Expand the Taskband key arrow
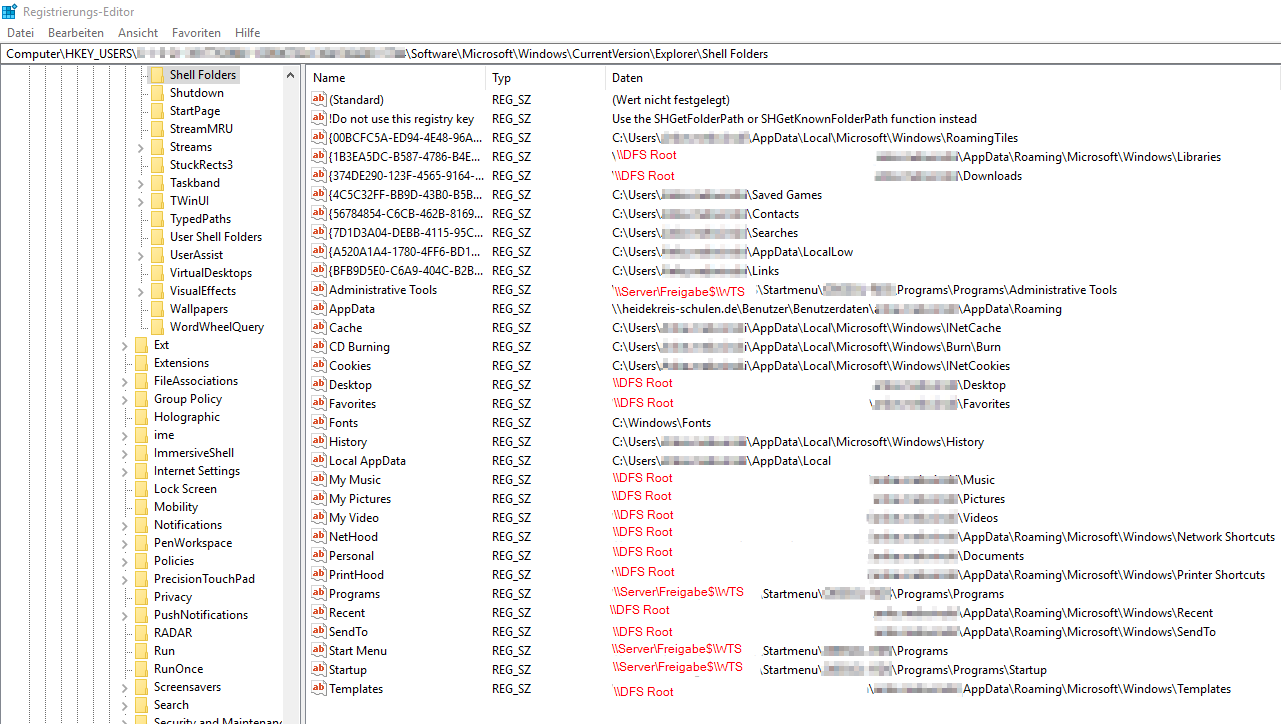The image size is (1281, 724). (x=140, y=183)
